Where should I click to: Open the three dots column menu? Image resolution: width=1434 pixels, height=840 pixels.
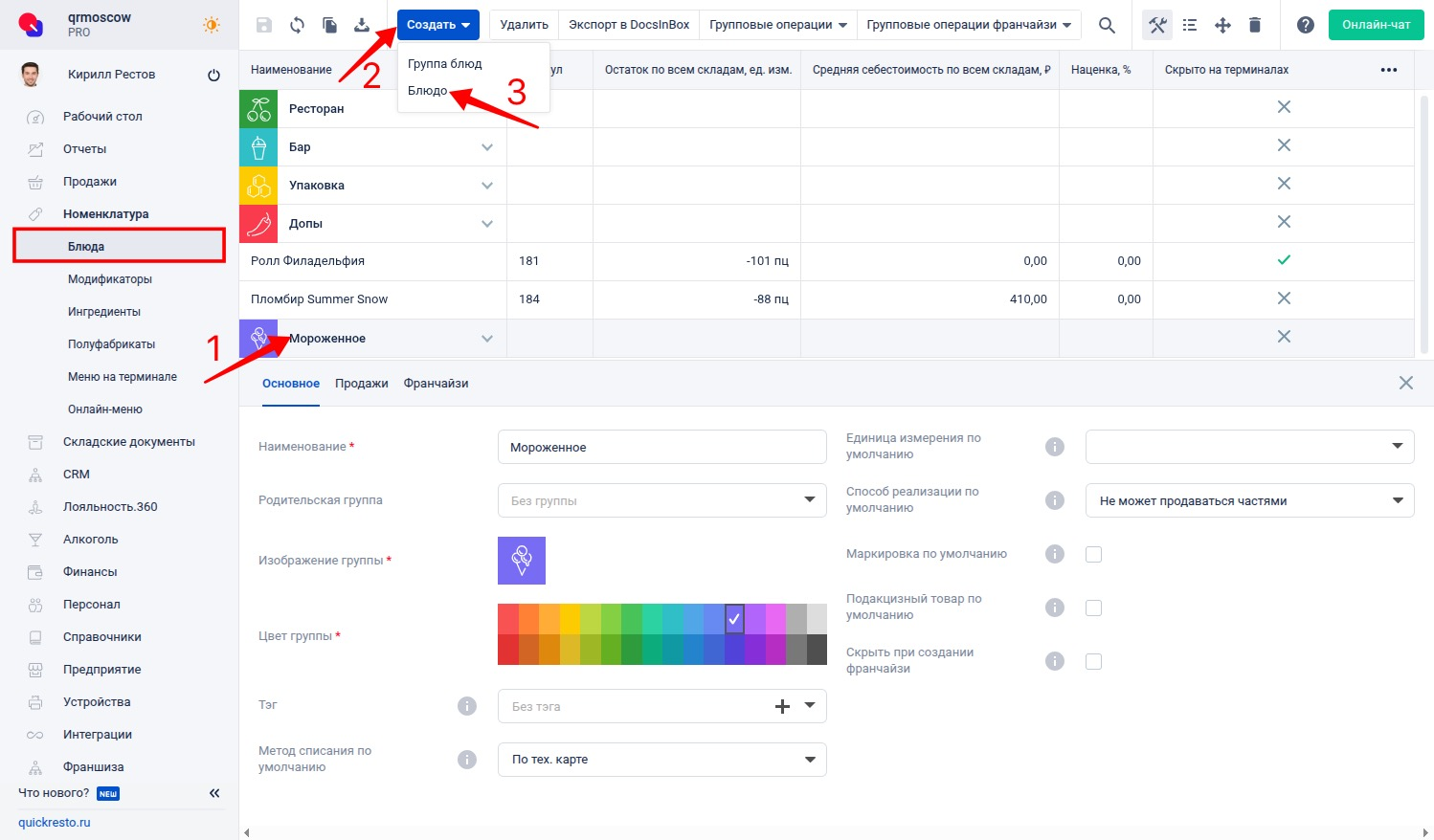tap(1389, 70)
